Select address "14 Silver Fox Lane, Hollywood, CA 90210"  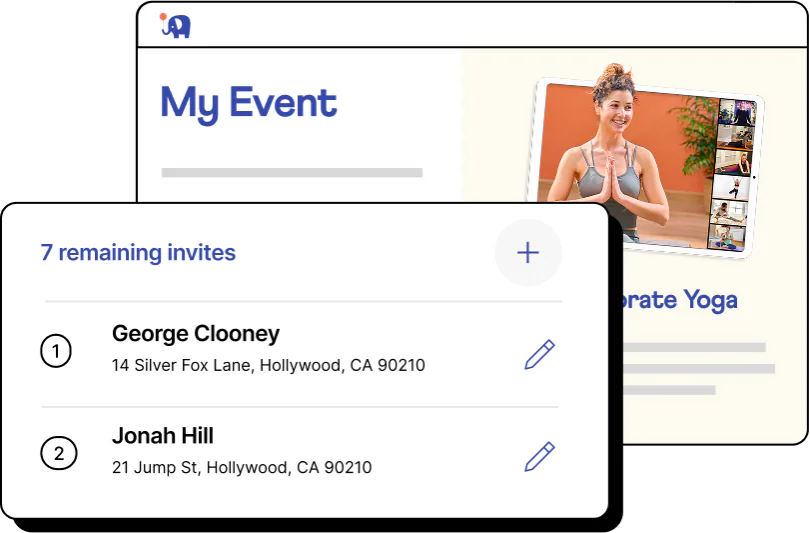pyautogui.click(x=269, y=366)
